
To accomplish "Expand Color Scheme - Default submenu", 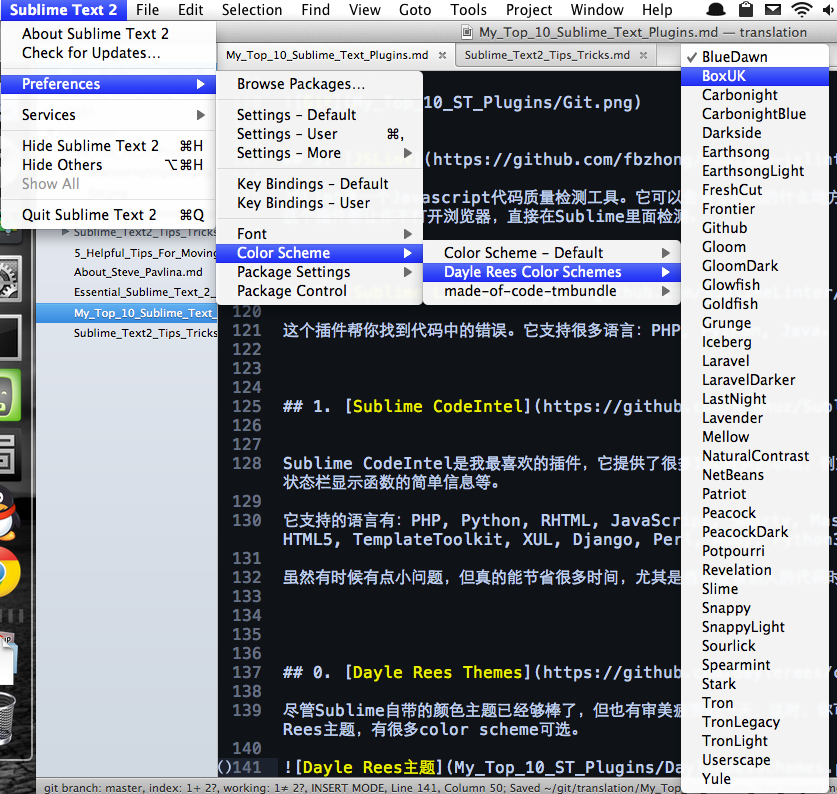I will coord(551,253).
